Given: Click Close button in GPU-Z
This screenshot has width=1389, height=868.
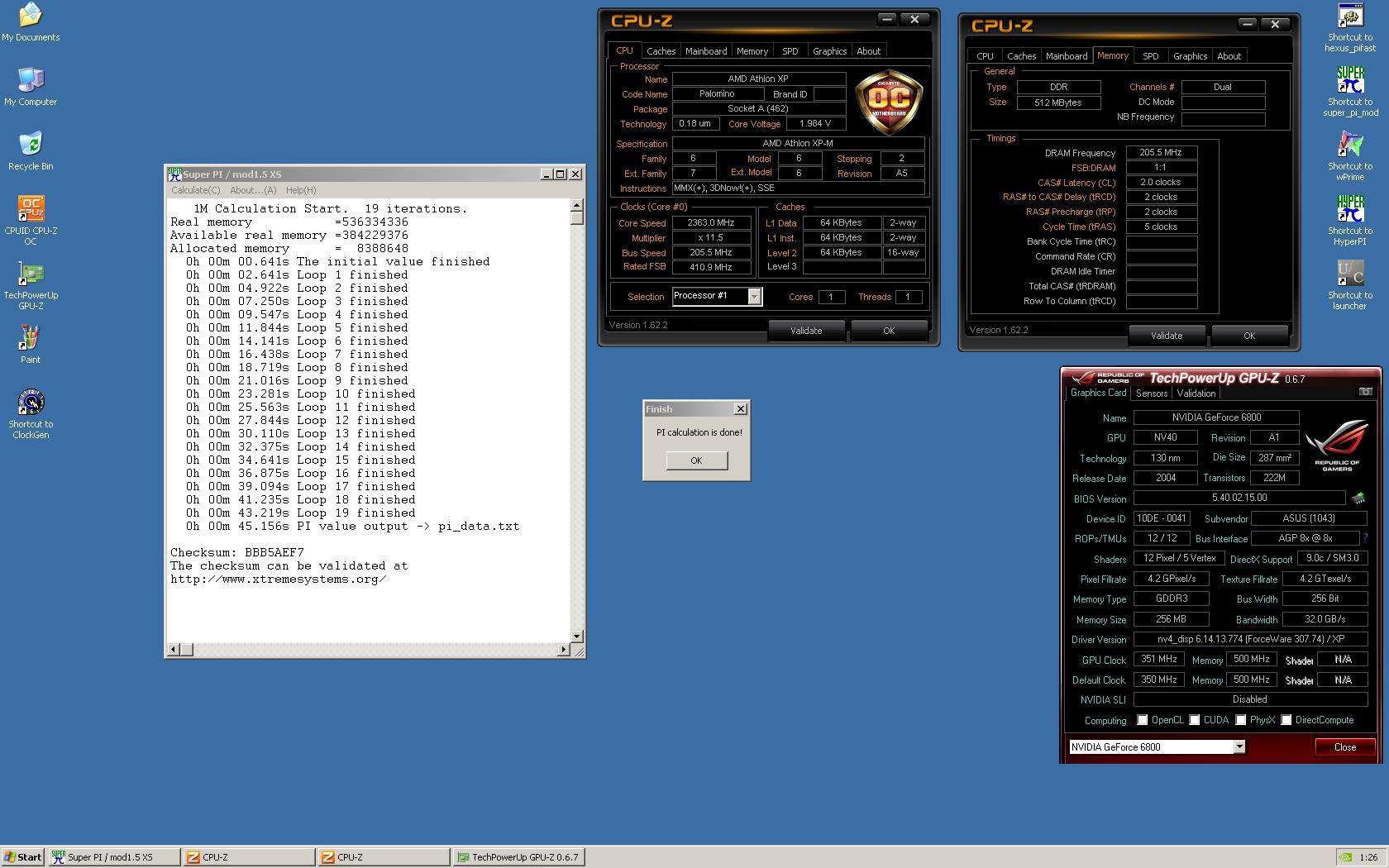Looking at the screenshot, I should pos(1345,746).
